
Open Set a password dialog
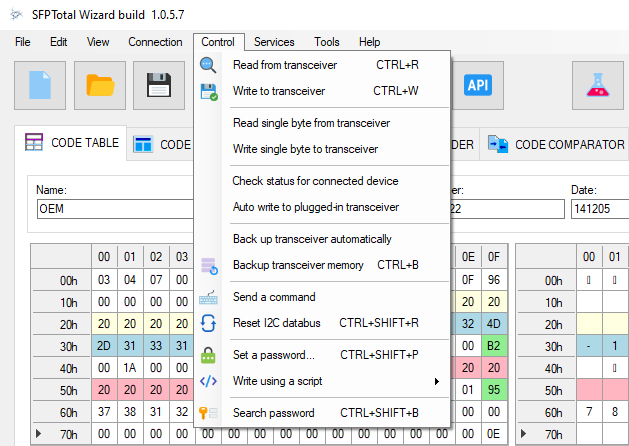pos(322,355)
